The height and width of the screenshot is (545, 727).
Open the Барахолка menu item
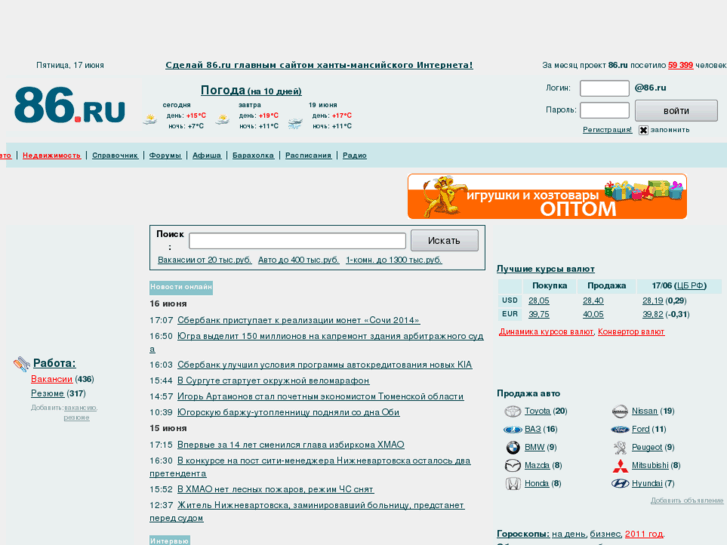pos(253,155)
